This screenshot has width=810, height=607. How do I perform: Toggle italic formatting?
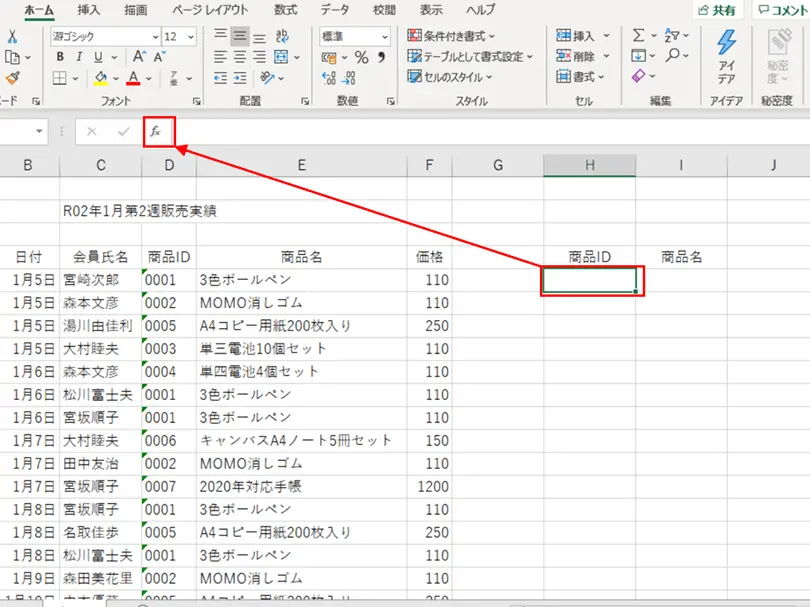(78, 58)
